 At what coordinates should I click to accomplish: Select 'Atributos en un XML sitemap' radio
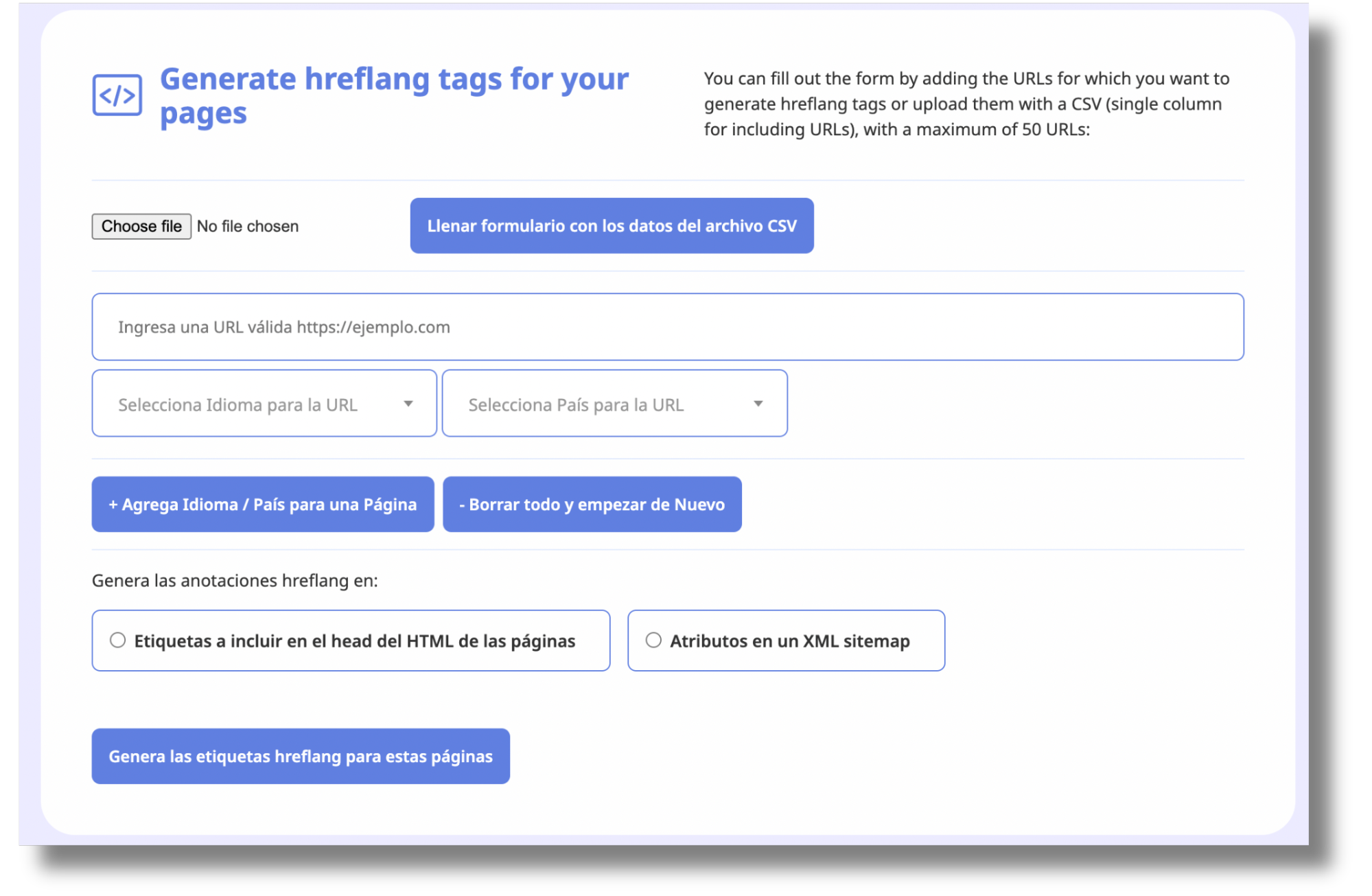pyautogui.click(x=653, y=641)
